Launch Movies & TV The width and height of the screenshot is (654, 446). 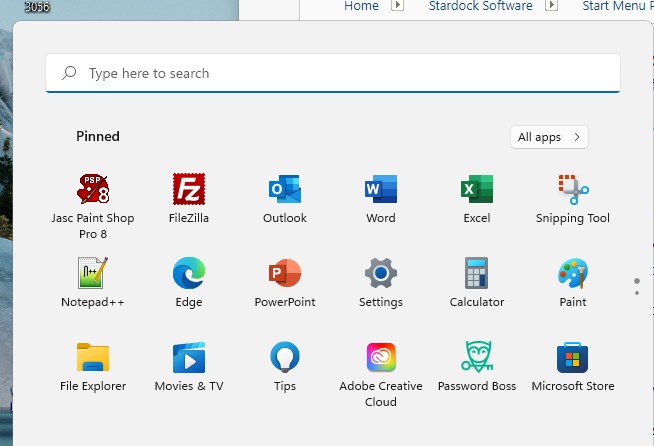tap(189, 366)
